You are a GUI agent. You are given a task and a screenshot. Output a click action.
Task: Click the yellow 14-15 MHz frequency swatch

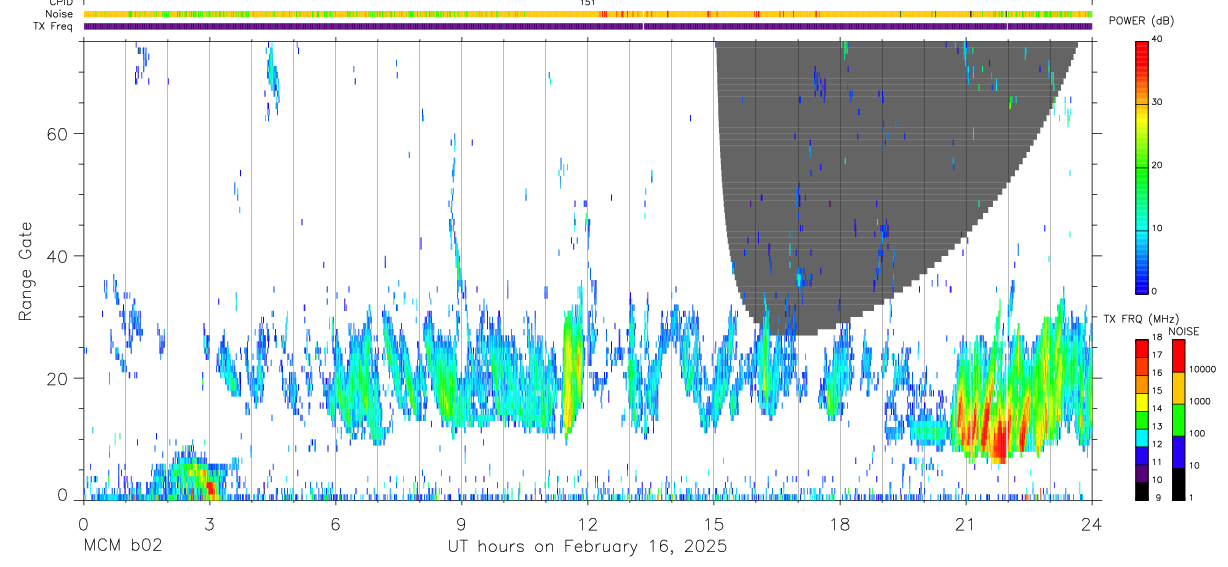(x=1142, y=402)
